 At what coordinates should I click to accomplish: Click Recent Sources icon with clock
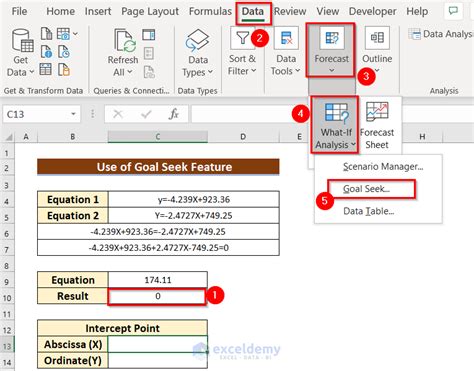coord(63,52)
